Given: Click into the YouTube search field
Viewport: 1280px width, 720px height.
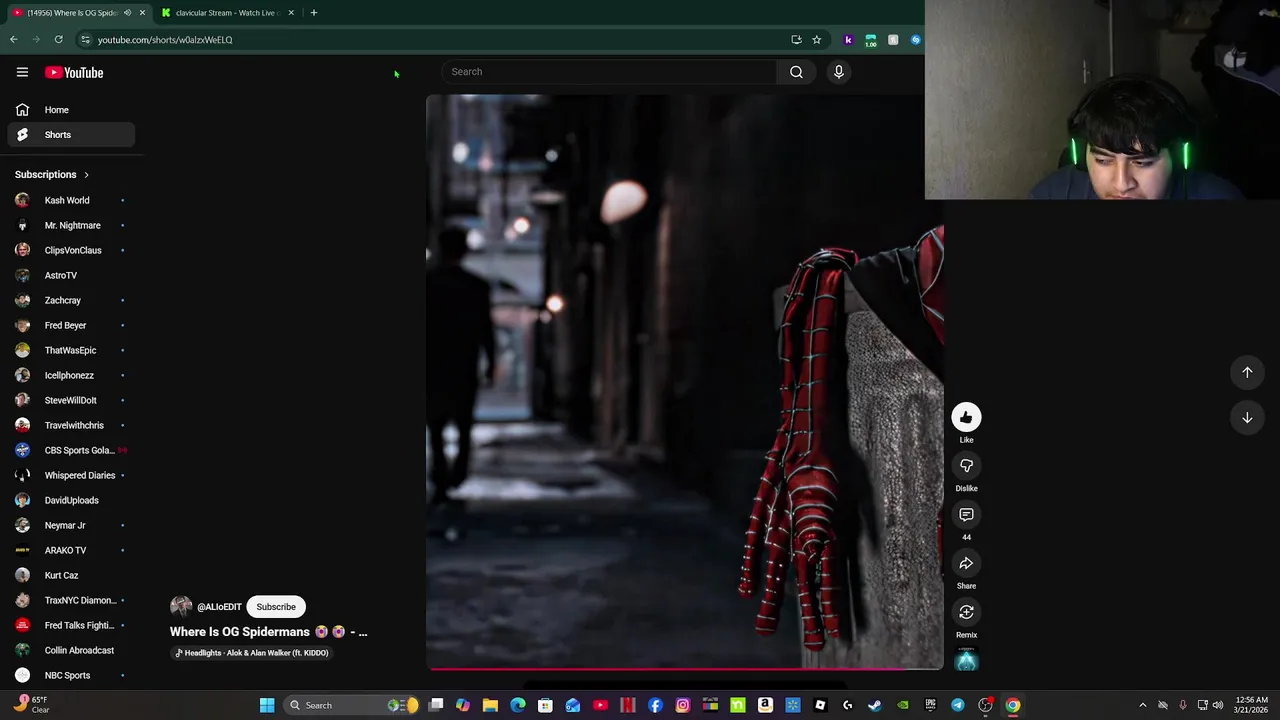Looking at the screenshot, I should point(610,72).
